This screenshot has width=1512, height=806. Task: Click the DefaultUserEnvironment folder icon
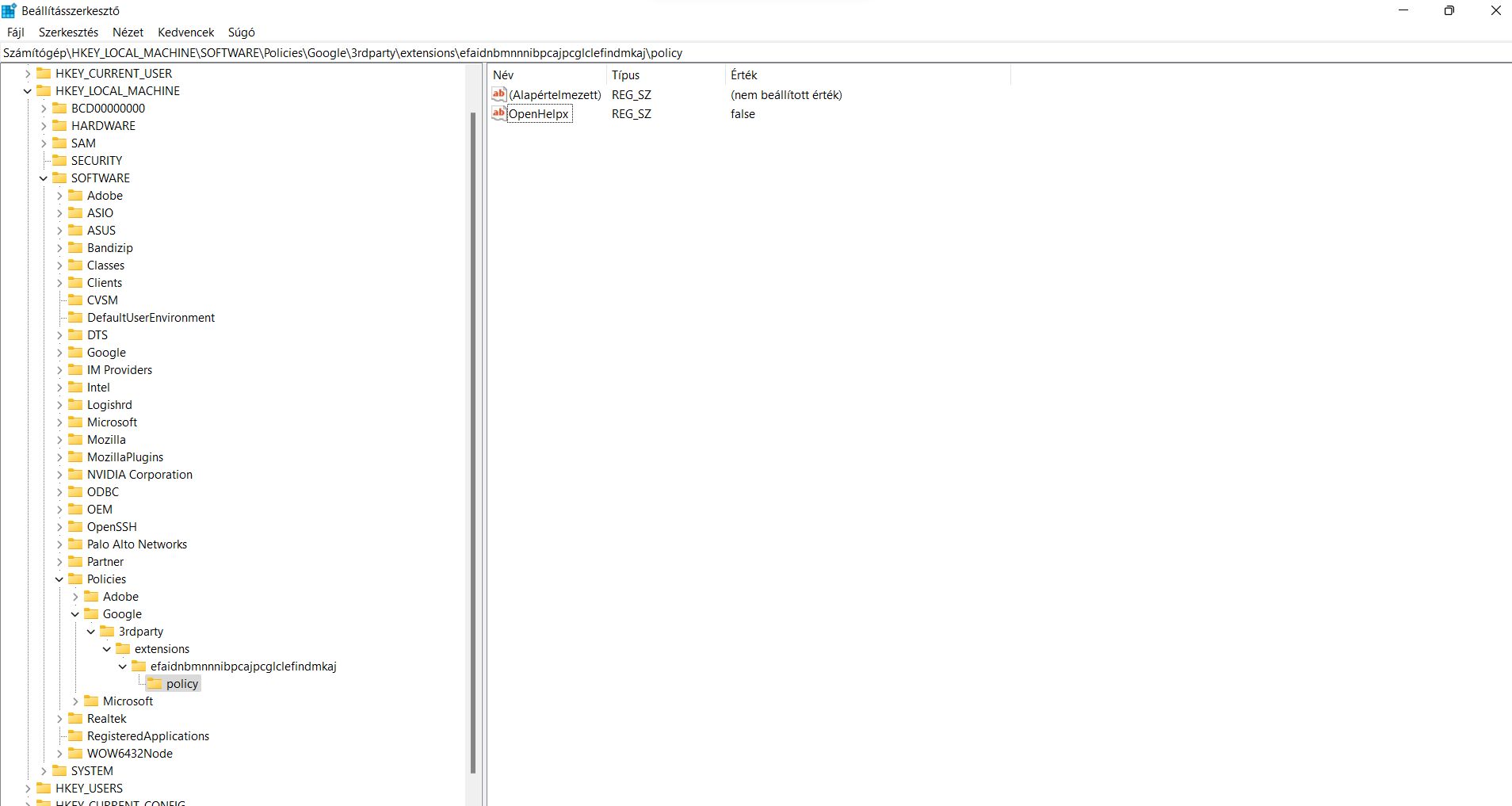coord(75,317)
